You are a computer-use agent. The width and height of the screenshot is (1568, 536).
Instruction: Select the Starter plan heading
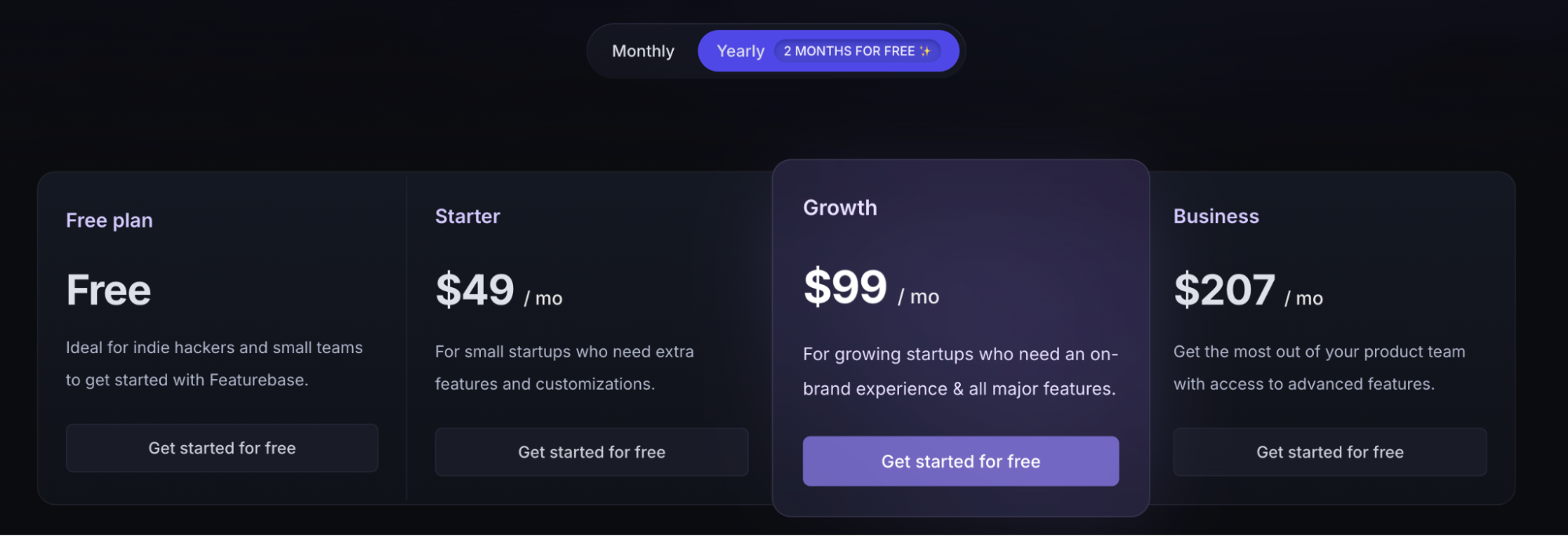point(467,217)
